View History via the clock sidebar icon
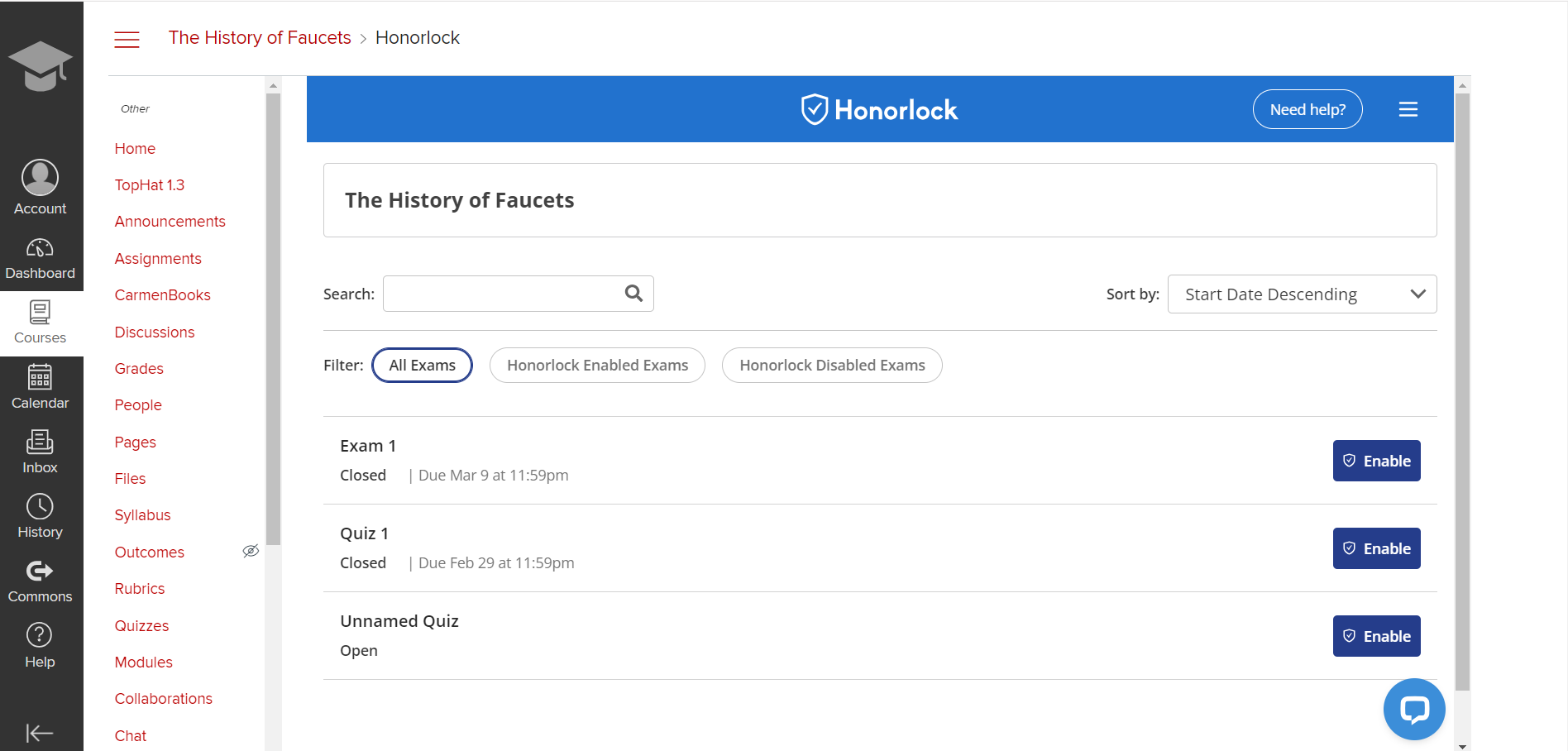This screenshot has width=1568, height=751. pyautogui.click(x=40, y=513)
